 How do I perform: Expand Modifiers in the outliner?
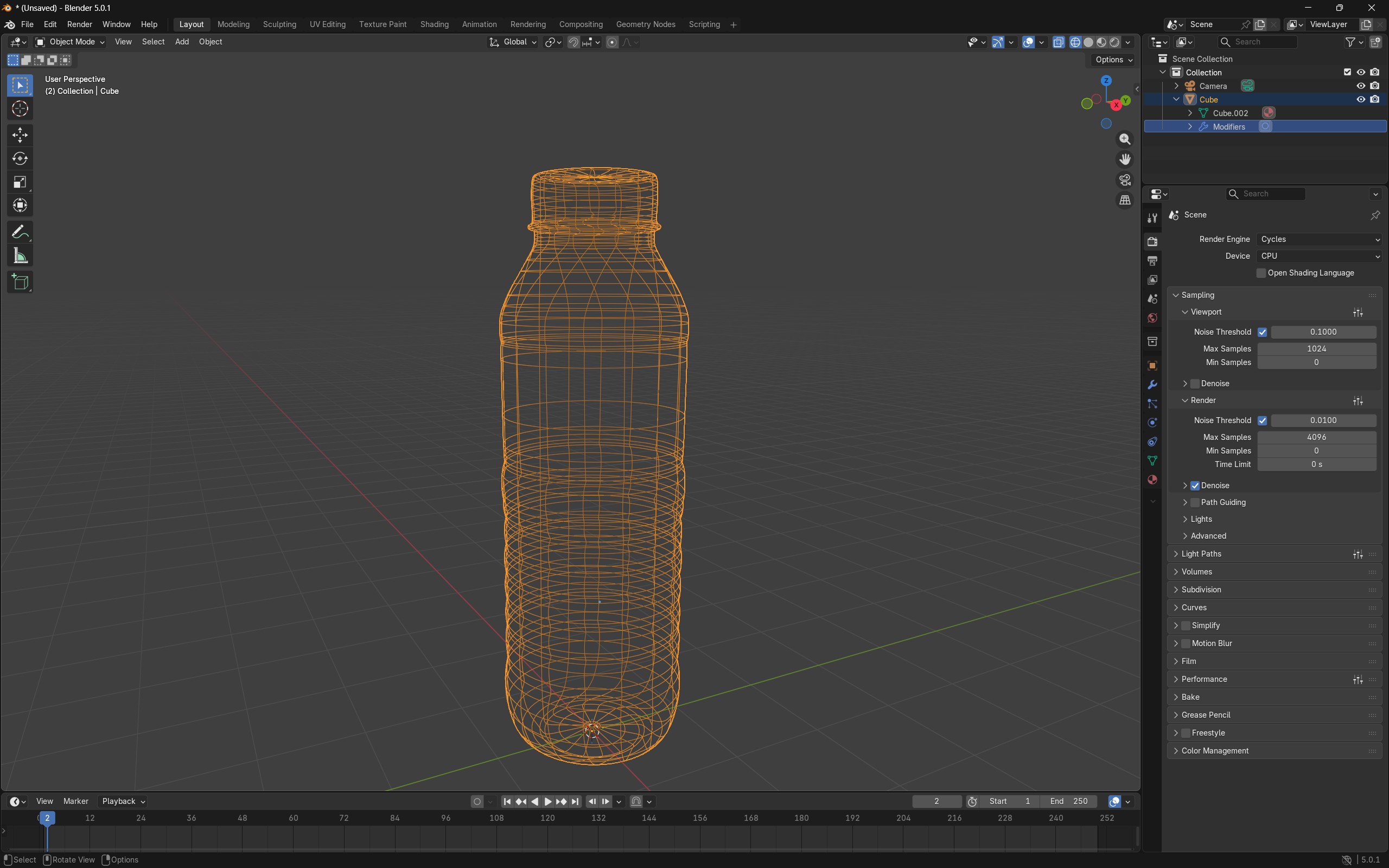click(1190, 127)
